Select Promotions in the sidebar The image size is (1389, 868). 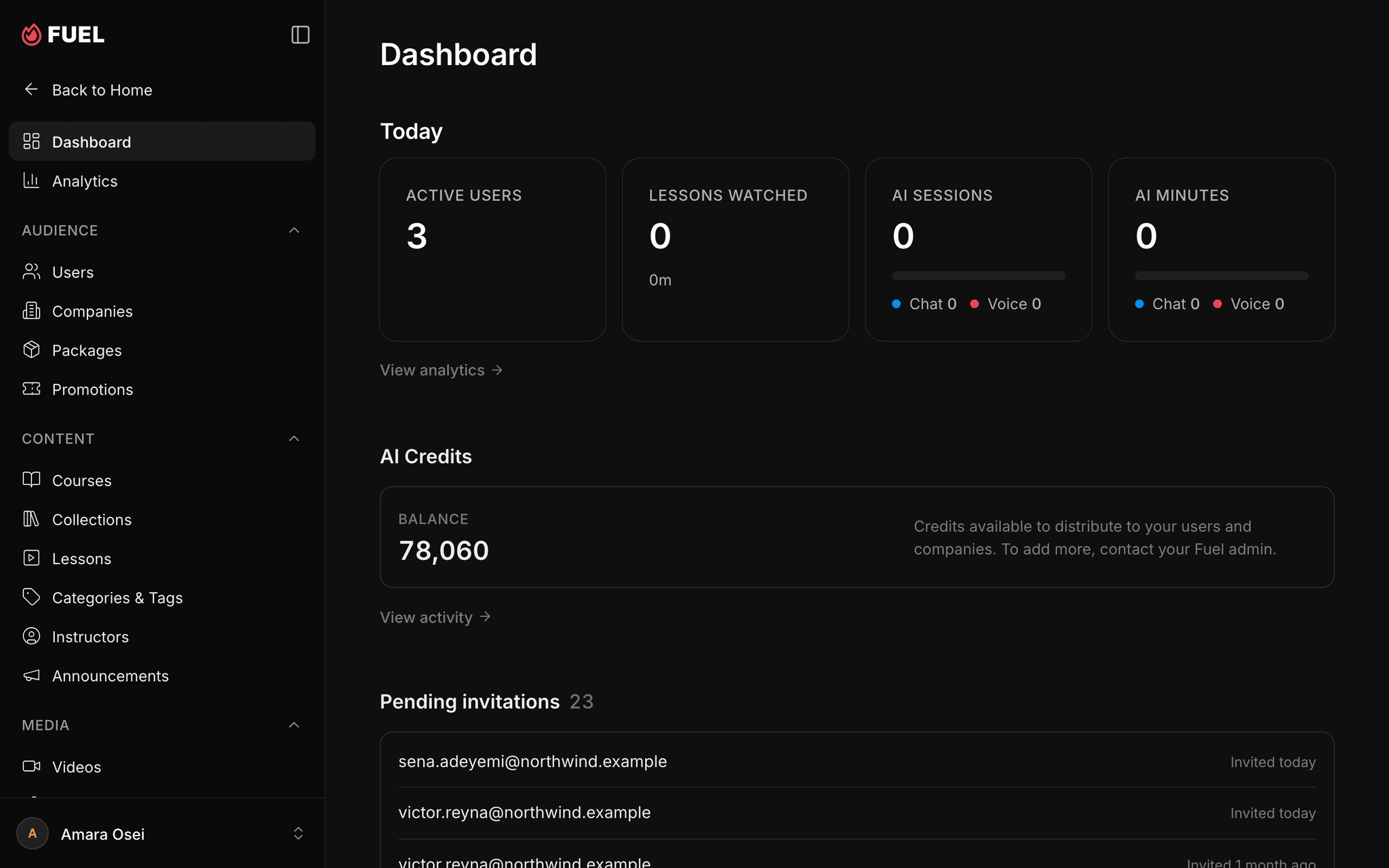click(162, 389)
